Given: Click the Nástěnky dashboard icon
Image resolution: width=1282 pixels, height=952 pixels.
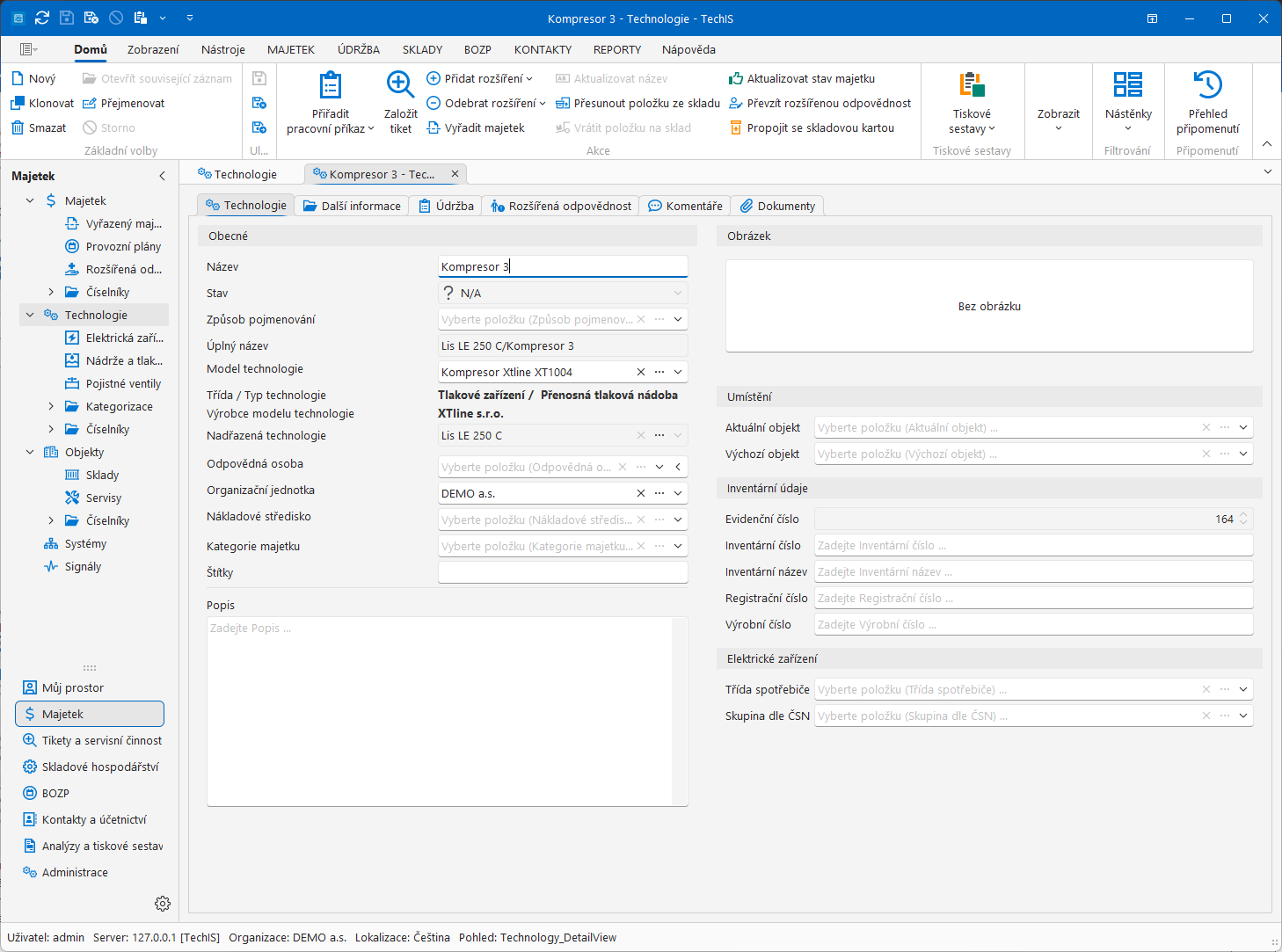Looking at the screenshot, I should [1128, 85].
